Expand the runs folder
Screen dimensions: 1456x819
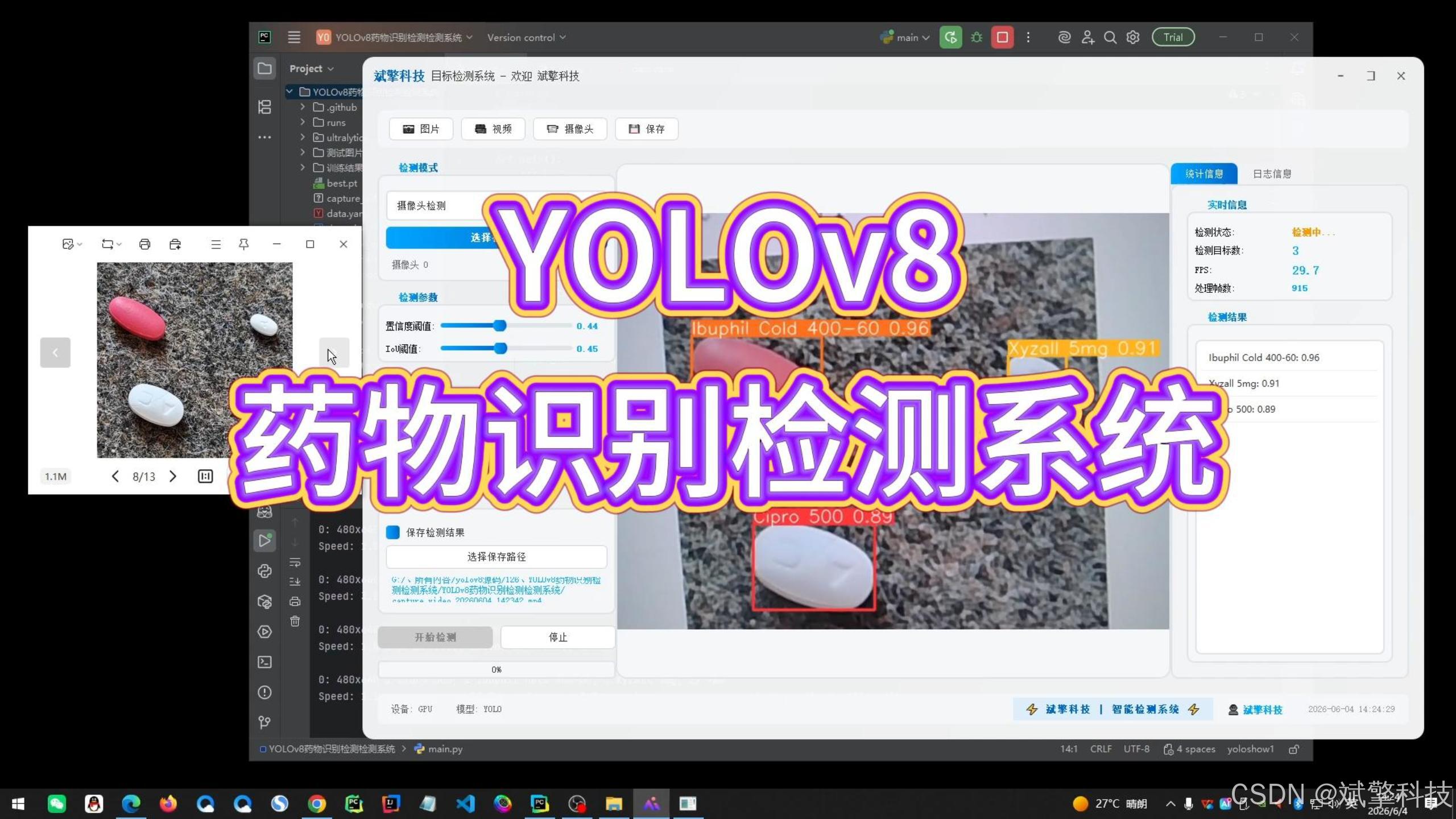tap(303, 122)
